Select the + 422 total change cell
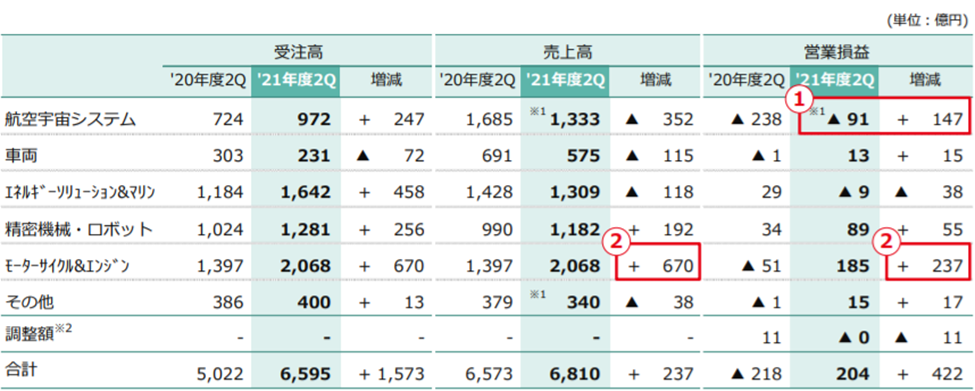This screenshot has width=975, height=391. [930, 374]
